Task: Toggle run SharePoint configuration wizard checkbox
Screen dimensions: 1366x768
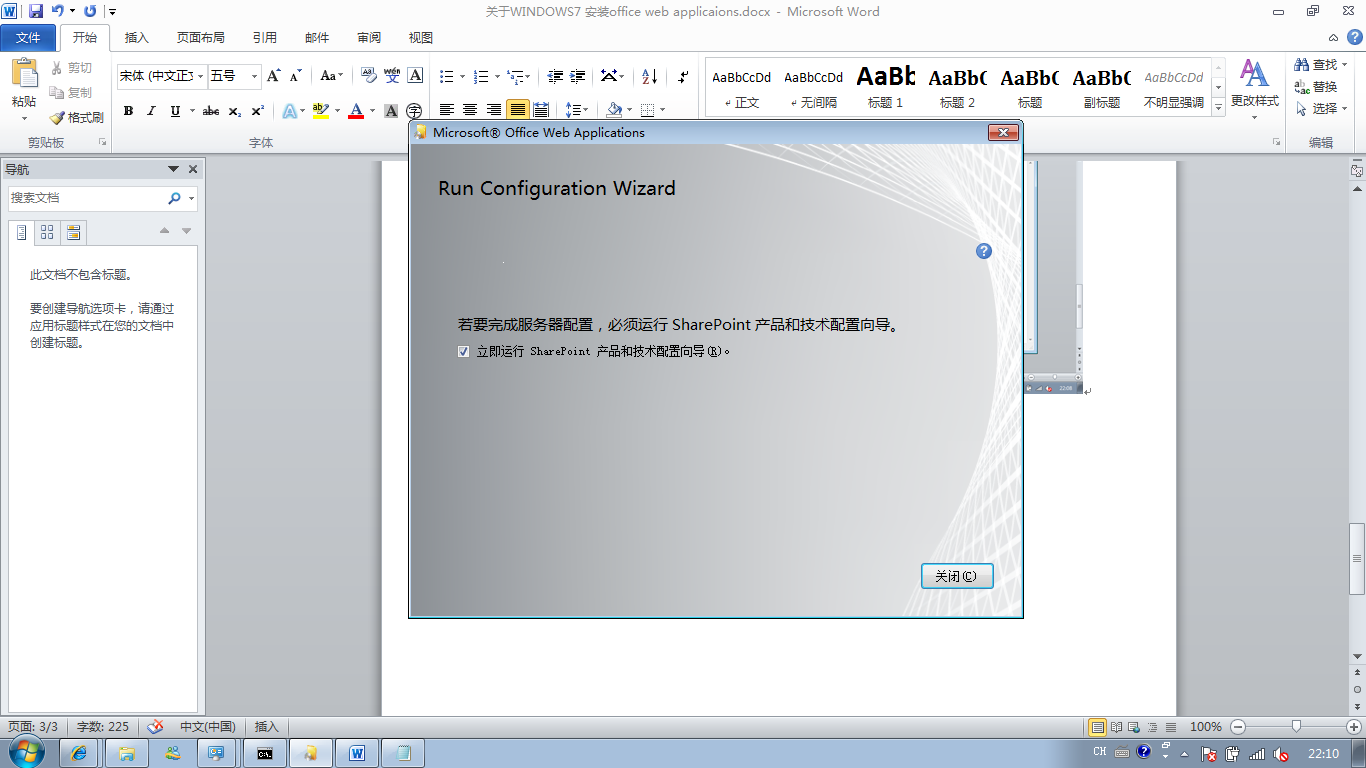Action: [x=463, y=351]
